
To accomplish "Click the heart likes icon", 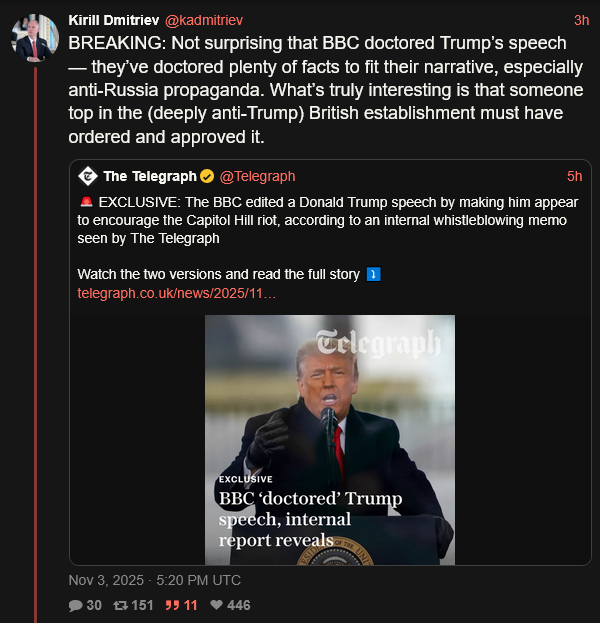I will click(214, 605).
